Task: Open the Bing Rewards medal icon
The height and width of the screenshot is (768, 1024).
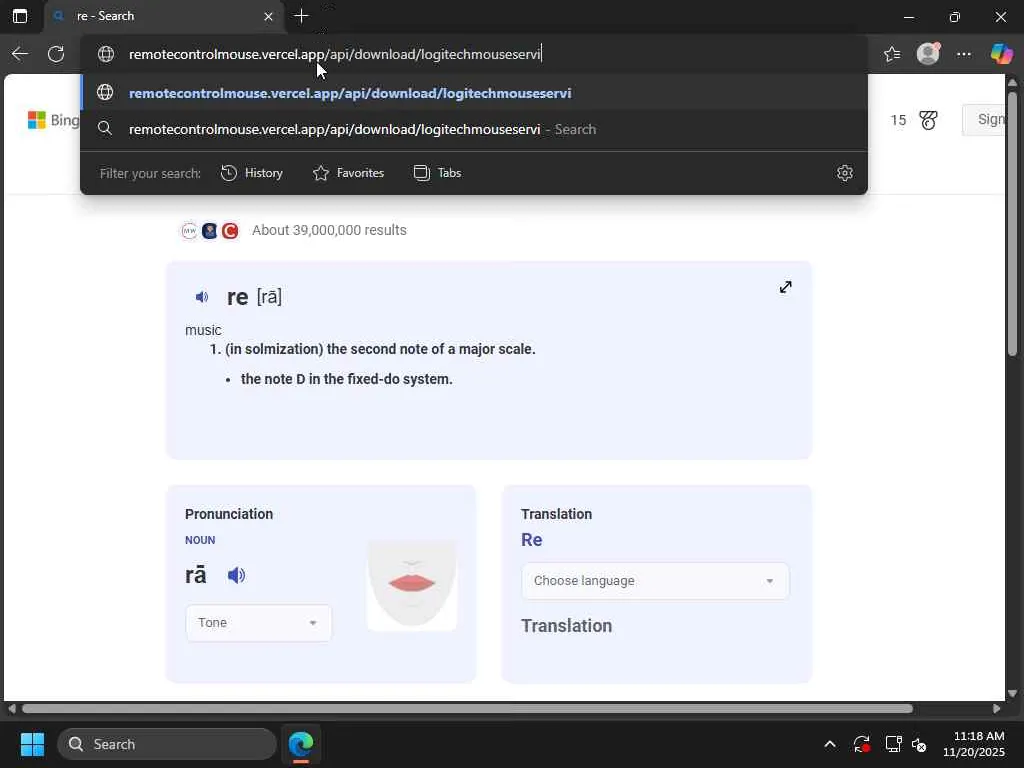Action: [928, 120]
